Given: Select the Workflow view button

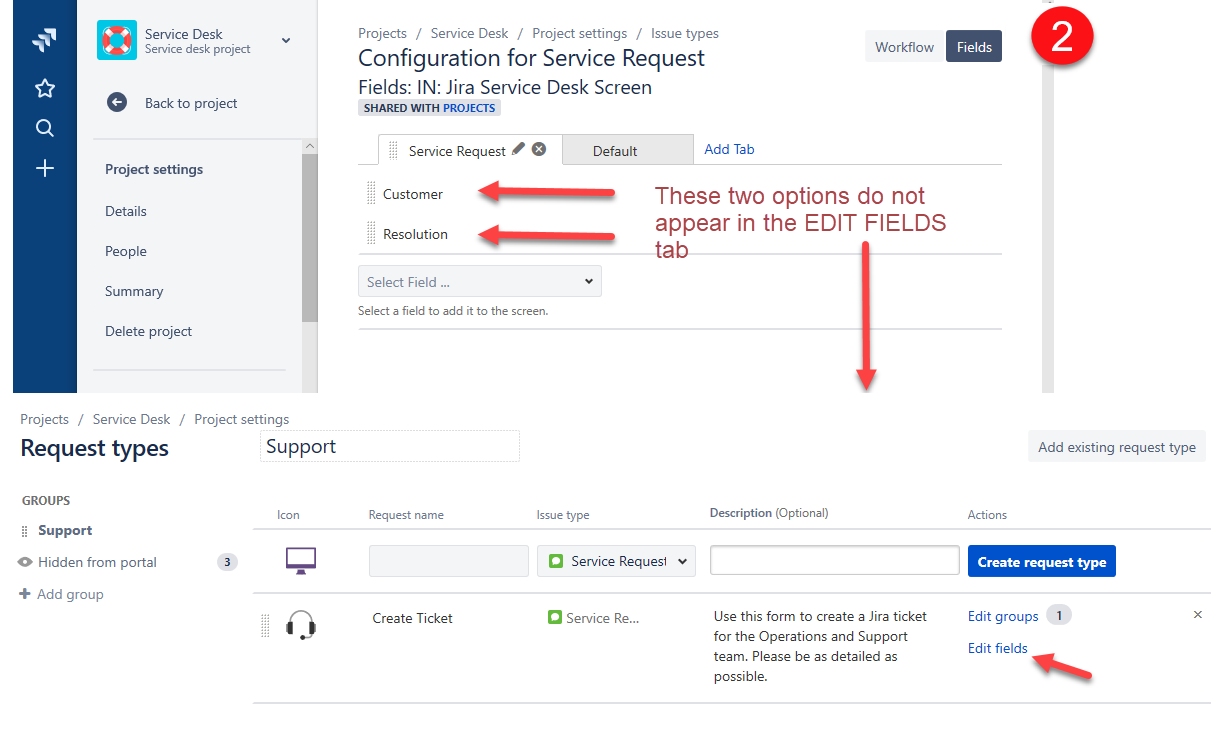Looking at the screenshot, I should click(904, 47).
